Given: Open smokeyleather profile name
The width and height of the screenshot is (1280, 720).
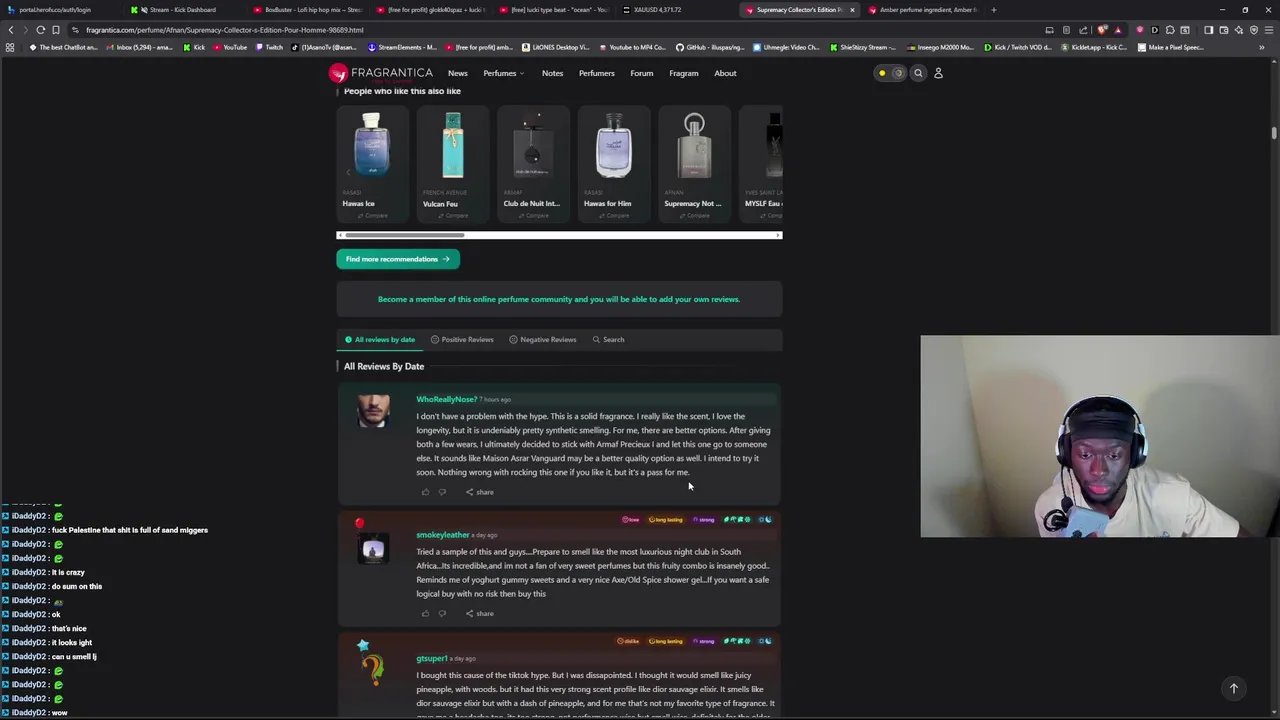Looking at the screenshot, I should click(x=443, y=535).
